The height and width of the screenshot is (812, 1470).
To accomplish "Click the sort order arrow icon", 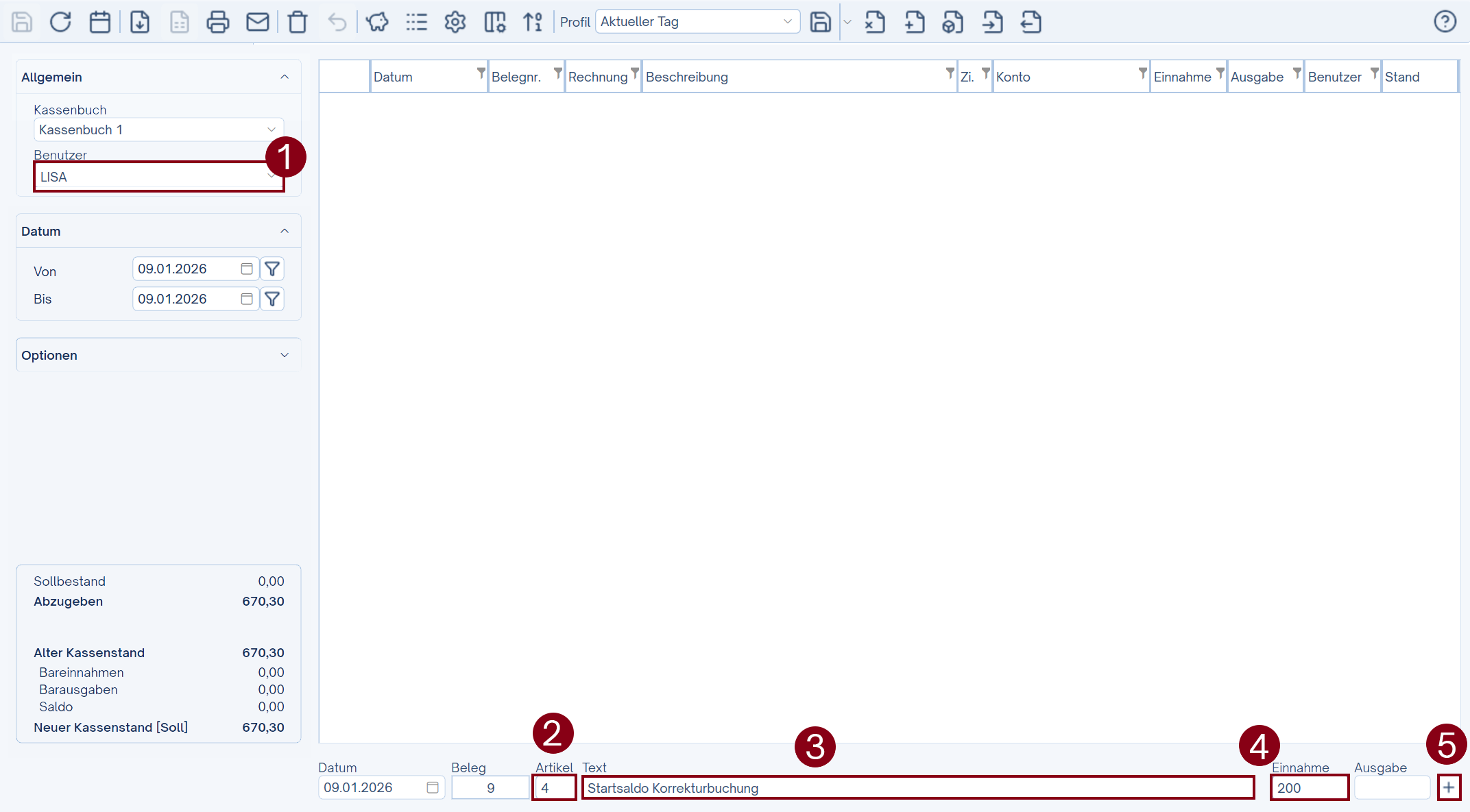I will (x=533, y=22).
